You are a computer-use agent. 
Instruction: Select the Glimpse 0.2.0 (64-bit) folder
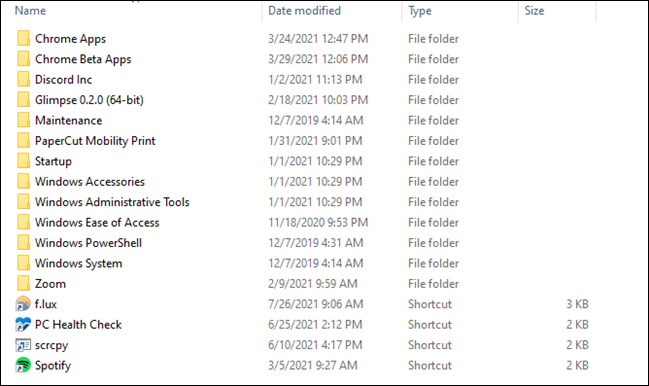point(89,100)
